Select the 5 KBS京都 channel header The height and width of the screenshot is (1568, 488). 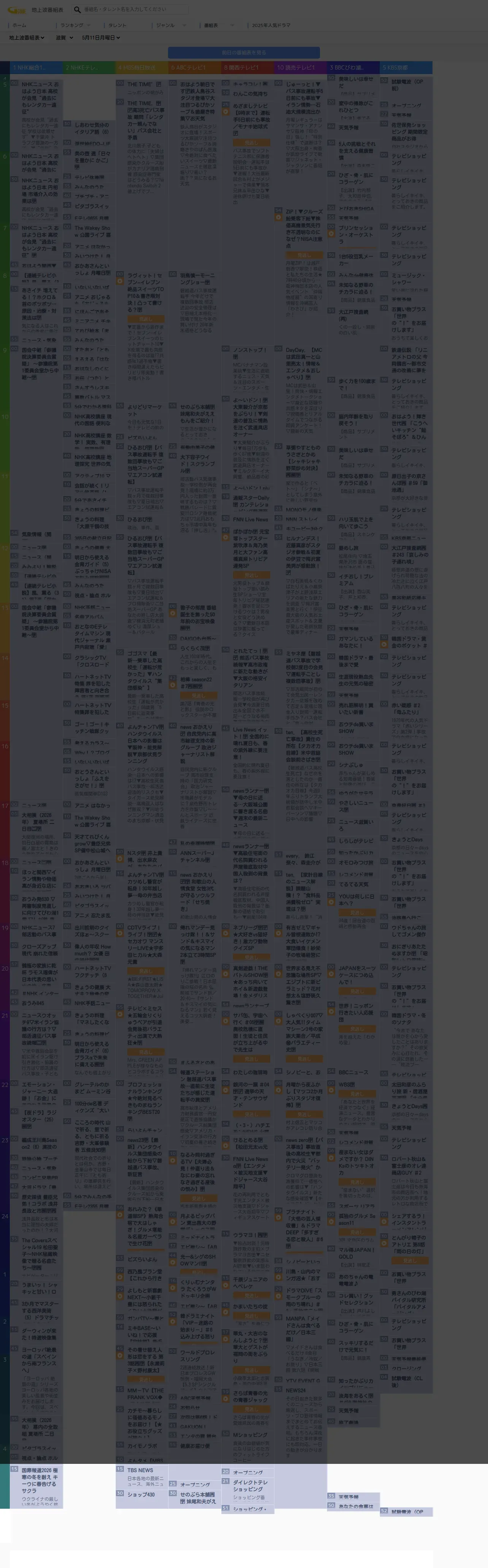coord(406,68)
